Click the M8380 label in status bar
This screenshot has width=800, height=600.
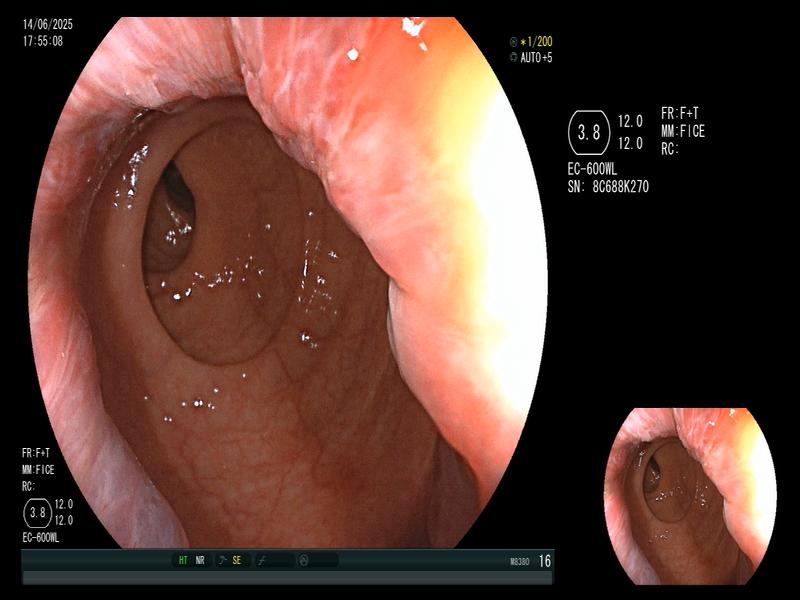click(519, 562)
